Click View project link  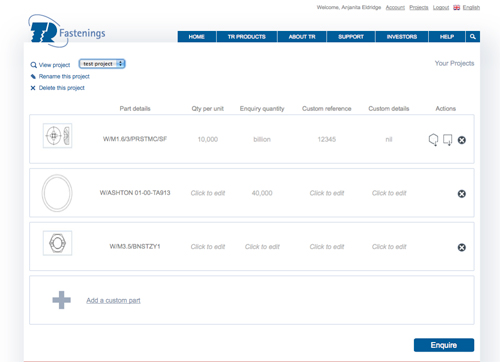54,65
